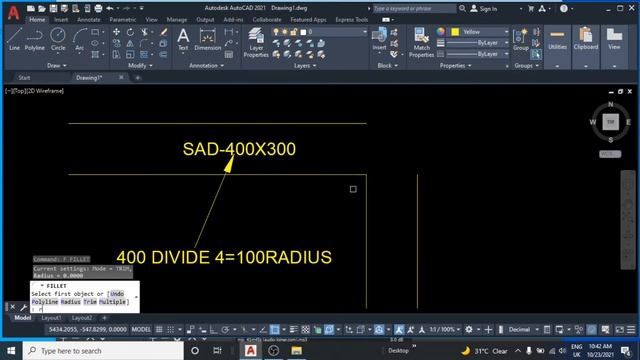Viewport: 640px width, 360px height.
Task: Click the Group icon
Action: click(x=520, y=40)
